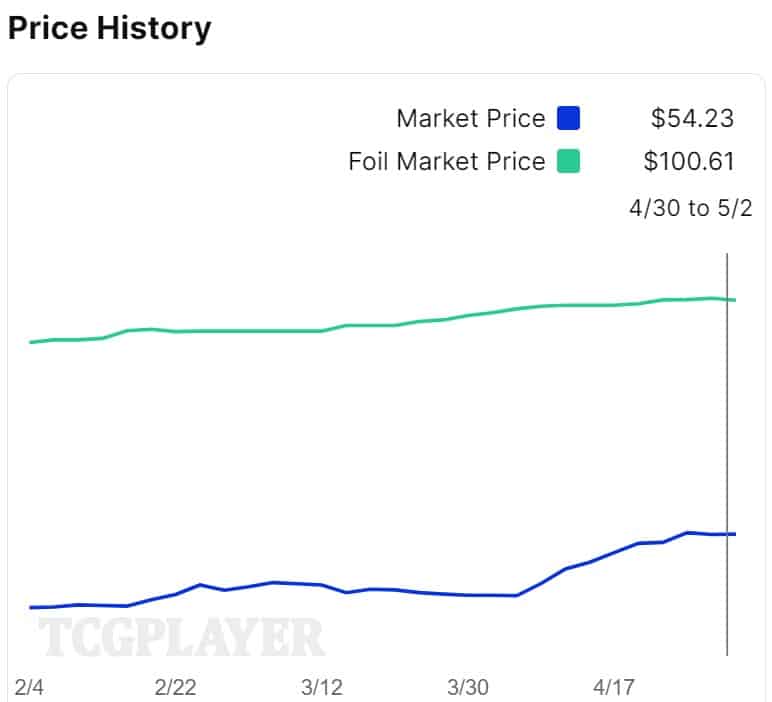Click the $54.23 market price value
The height and width of the screenshot is (702, 772).
692,119
